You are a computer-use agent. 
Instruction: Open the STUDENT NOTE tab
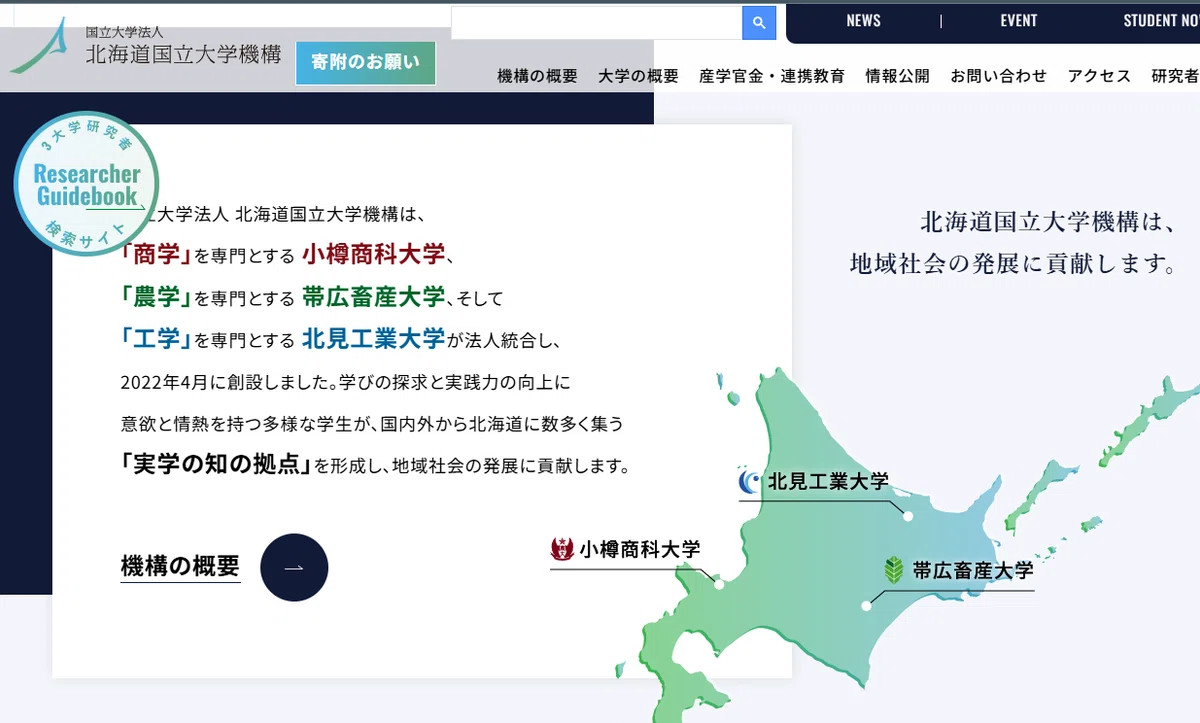tap(1161, 21)
